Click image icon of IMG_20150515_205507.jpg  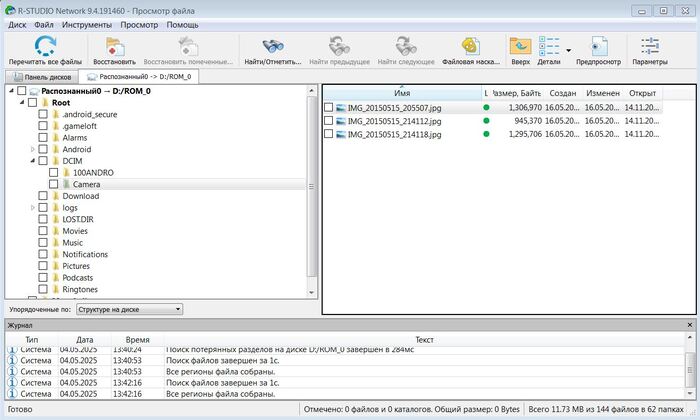[341, 108]
